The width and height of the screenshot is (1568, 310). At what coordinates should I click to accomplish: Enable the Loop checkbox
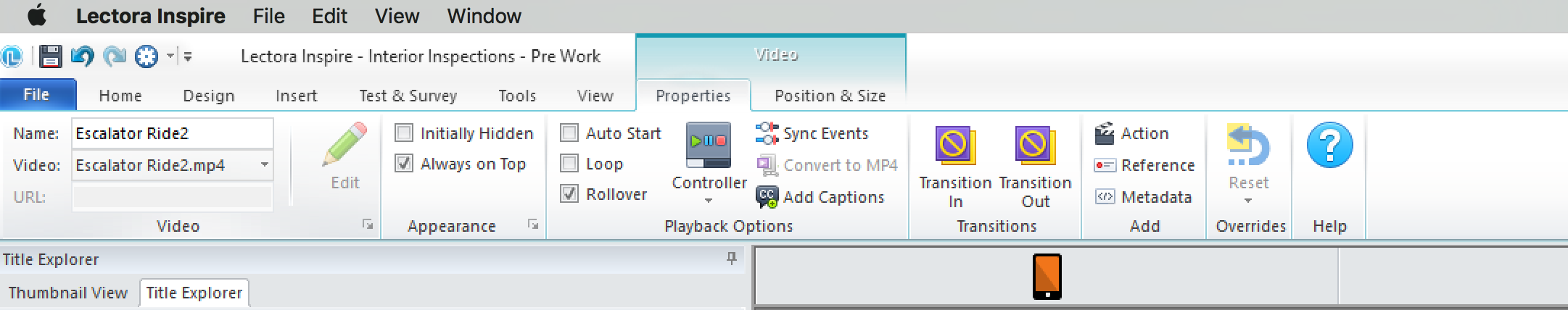tap(569, 164)
